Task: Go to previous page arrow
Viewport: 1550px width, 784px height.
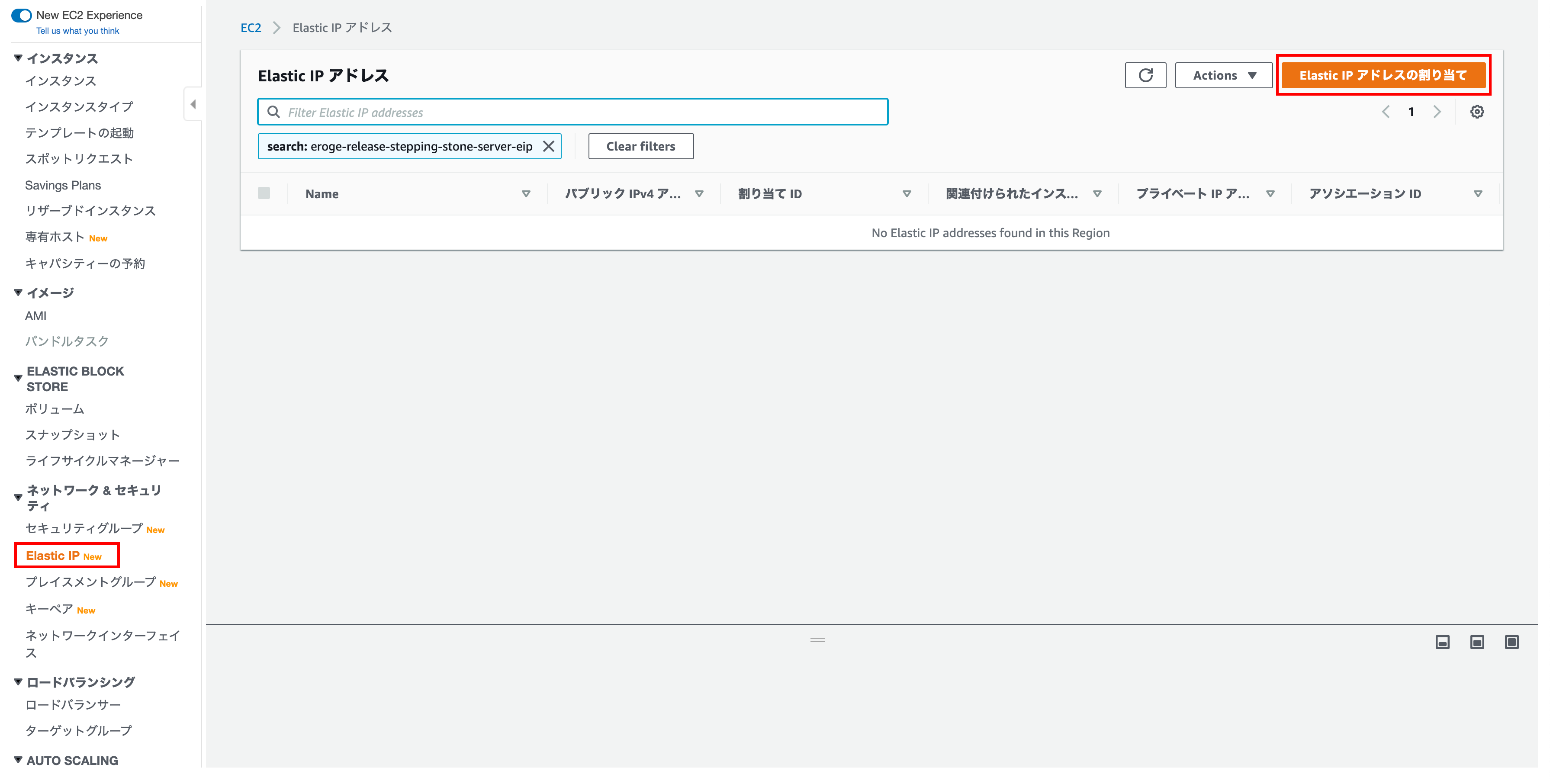Action: click(x=1385, y=112)
